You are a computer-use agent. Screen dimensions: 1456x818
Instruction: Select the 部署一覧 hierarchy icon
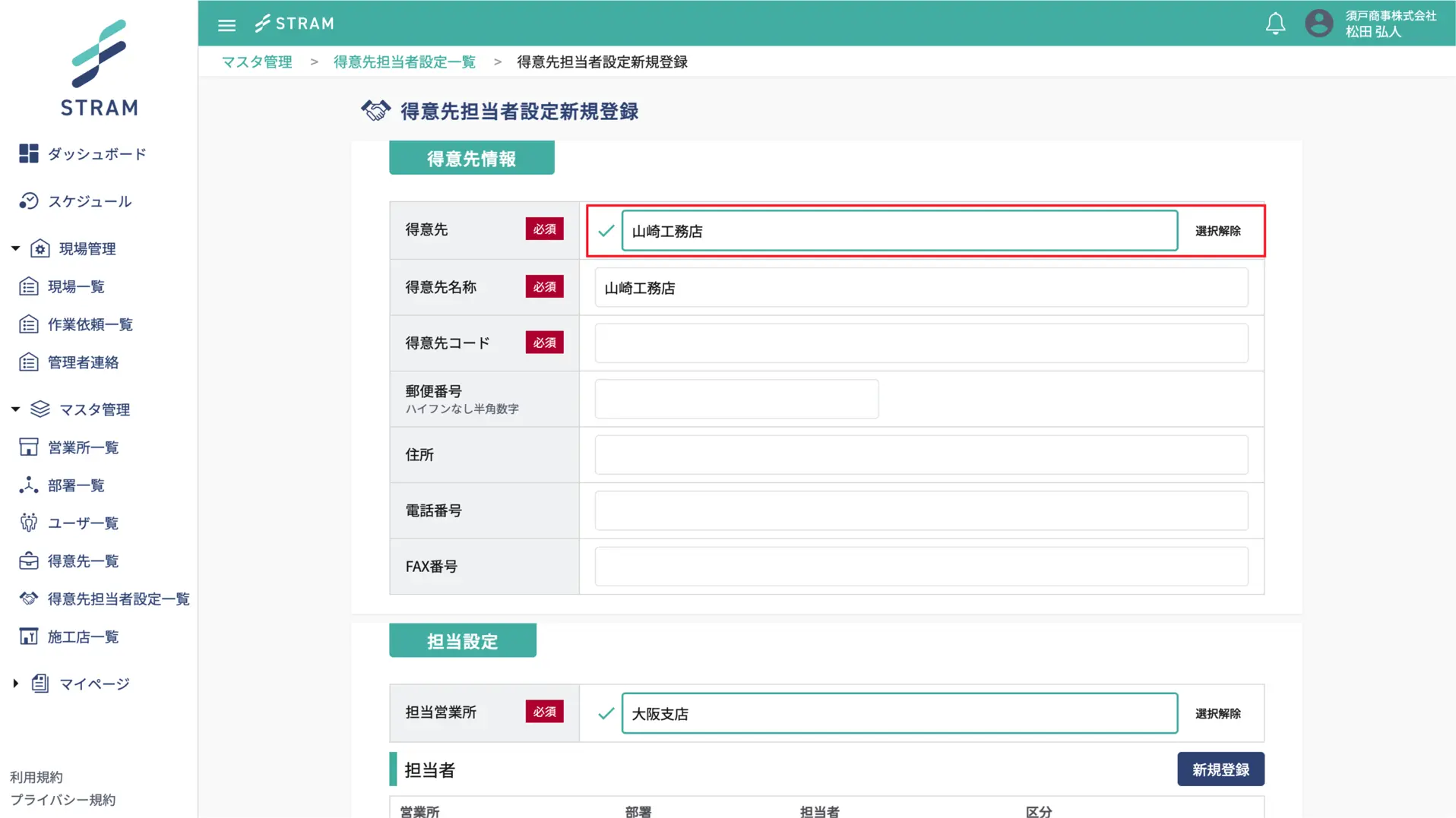[29, 485]
